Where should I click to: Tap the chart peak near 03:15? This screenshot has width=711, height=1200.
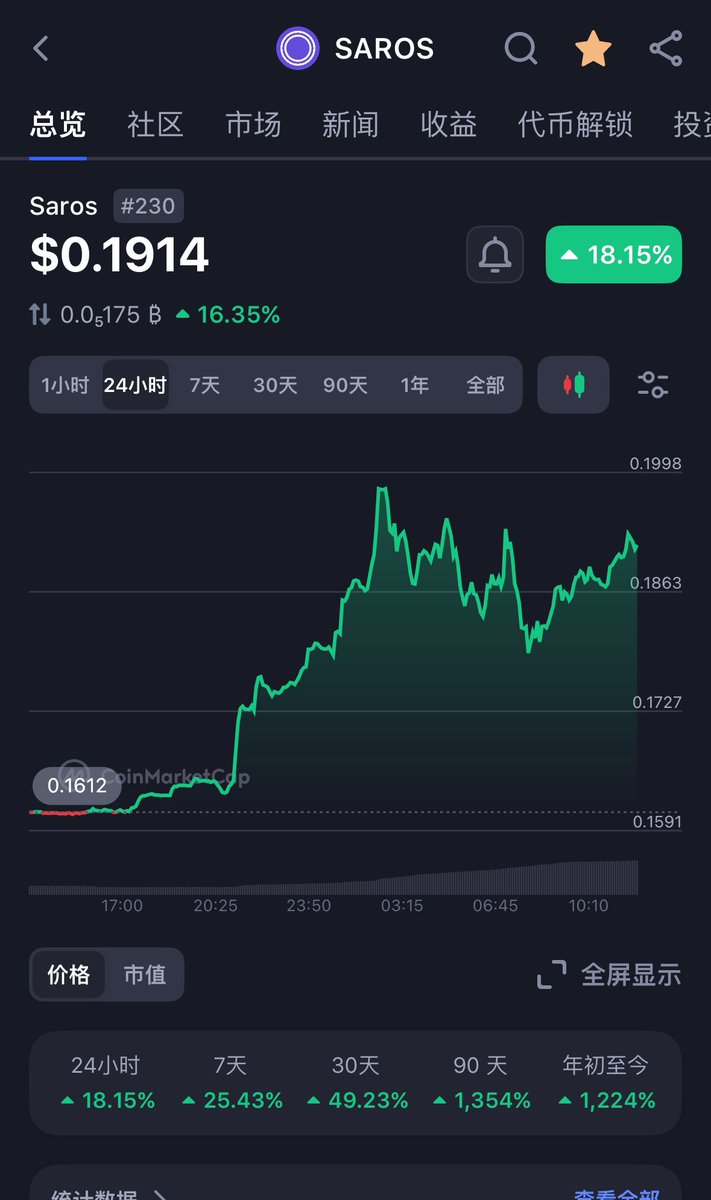pyautogui.click(x=381, y=489)
